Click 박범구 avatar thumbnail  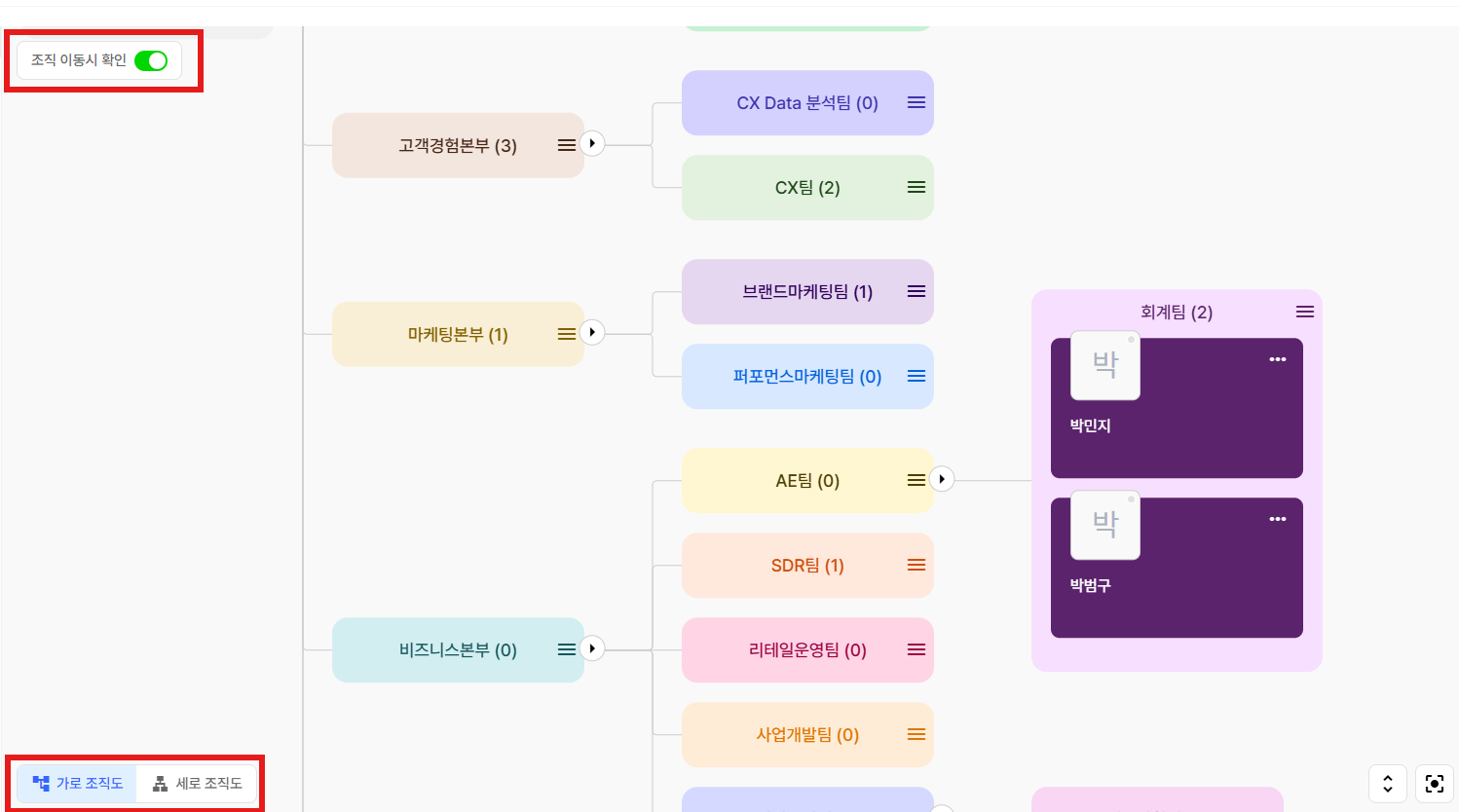1105,525
